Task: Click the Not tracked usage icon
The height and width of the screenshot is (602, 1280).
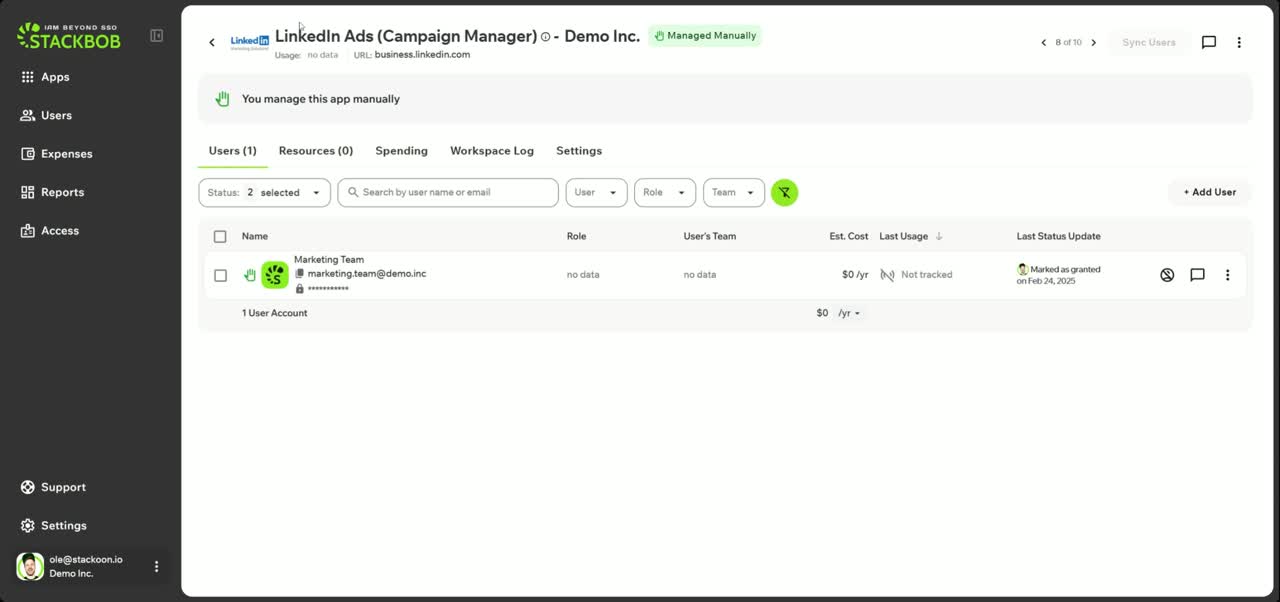Action: pos(887,275)
